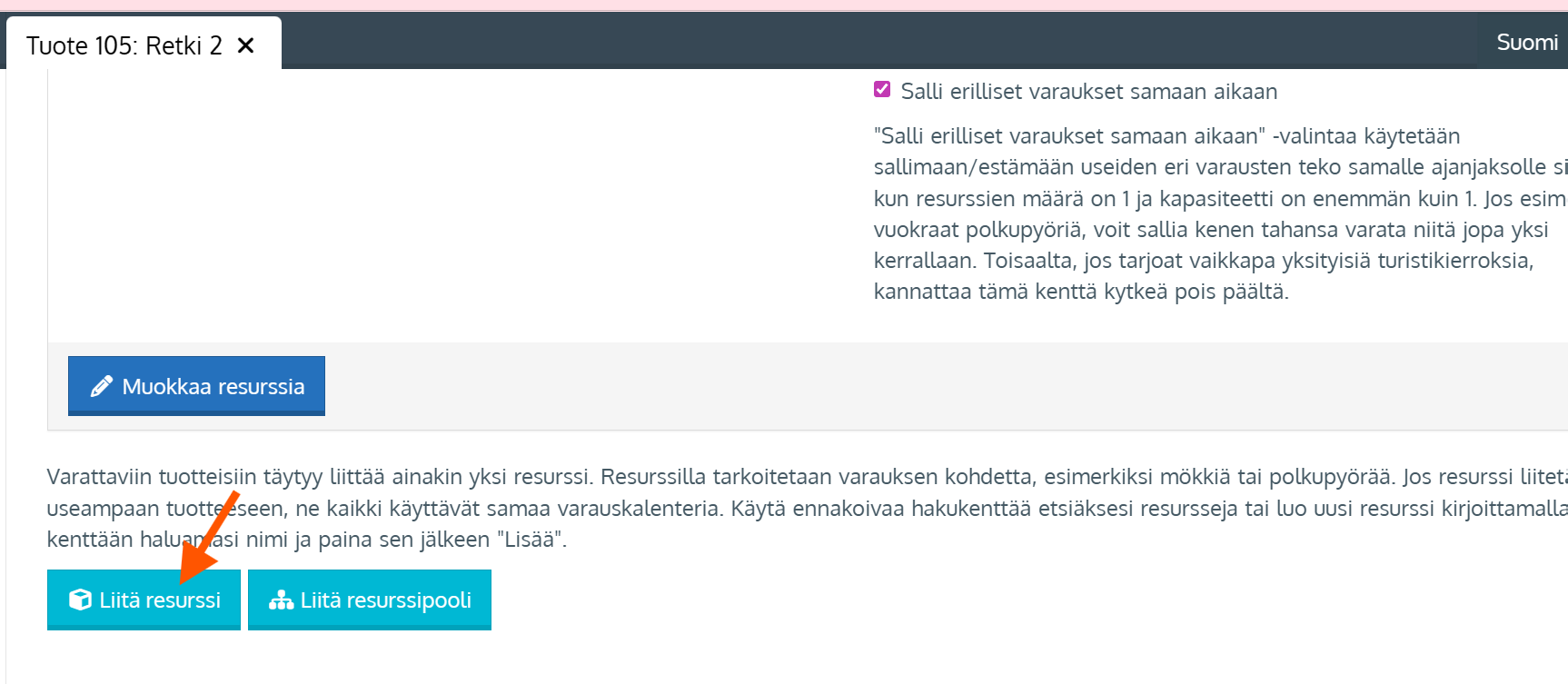Toggle the "Salli erilliset varaukset" checkbox
Image resolution: width=1568 pixels, height=684 pixels.
pos(882,90)
